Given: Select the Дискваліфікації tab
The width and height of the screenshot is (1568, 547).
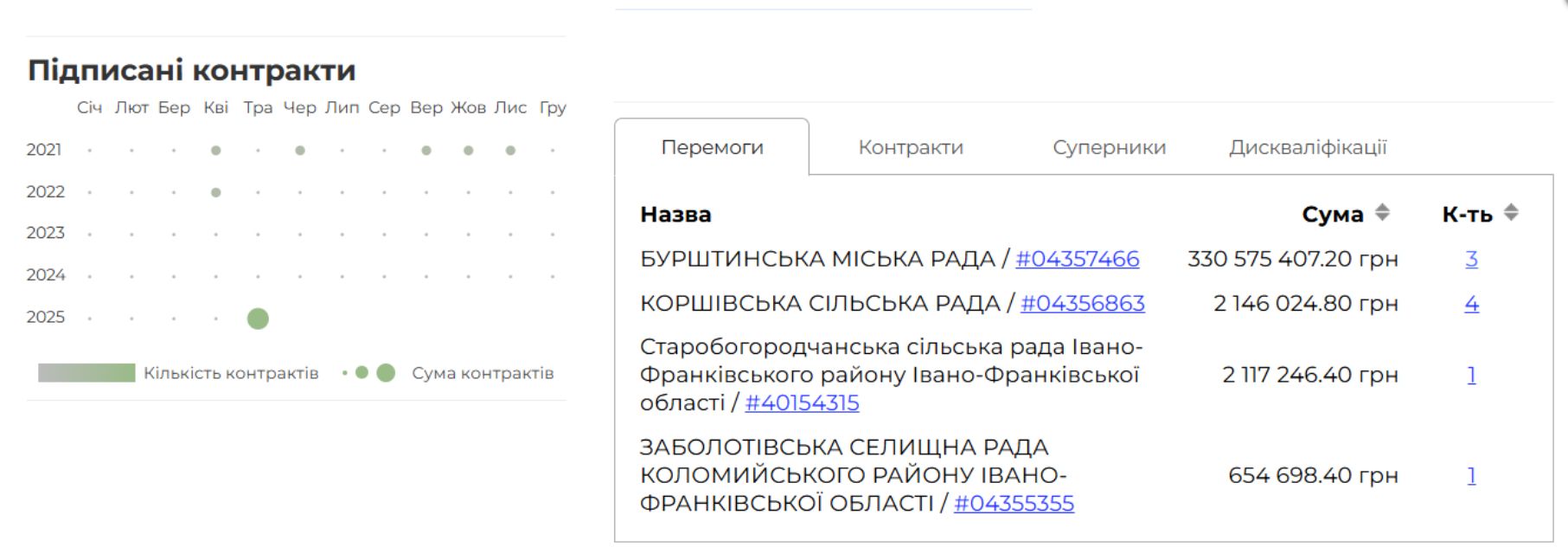Looking at the screenshot, I should [1307, 148].
